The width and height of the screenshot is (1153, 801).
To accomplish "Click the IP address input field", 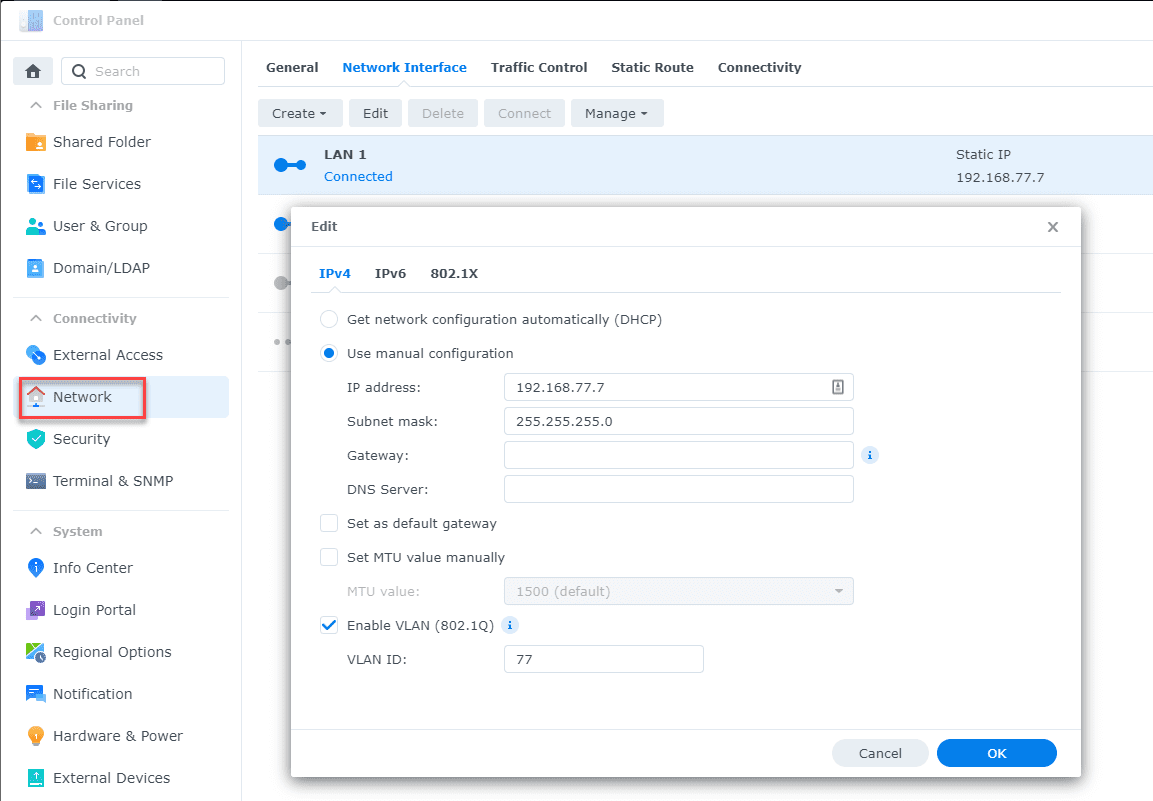I will (x=678, y=388).
